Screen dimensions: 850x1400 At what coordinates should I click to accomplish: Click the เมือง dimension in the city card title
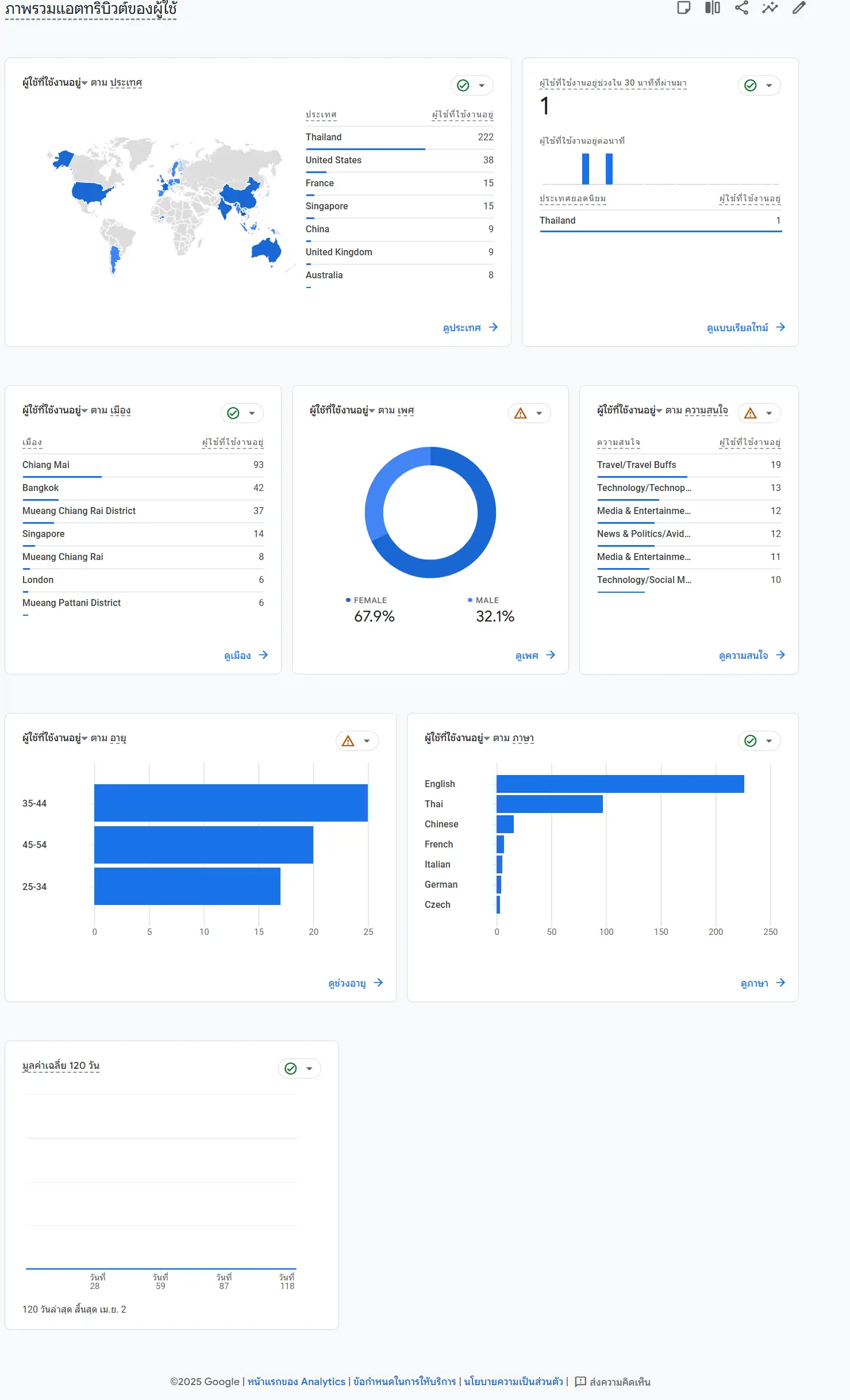[120, 411]
